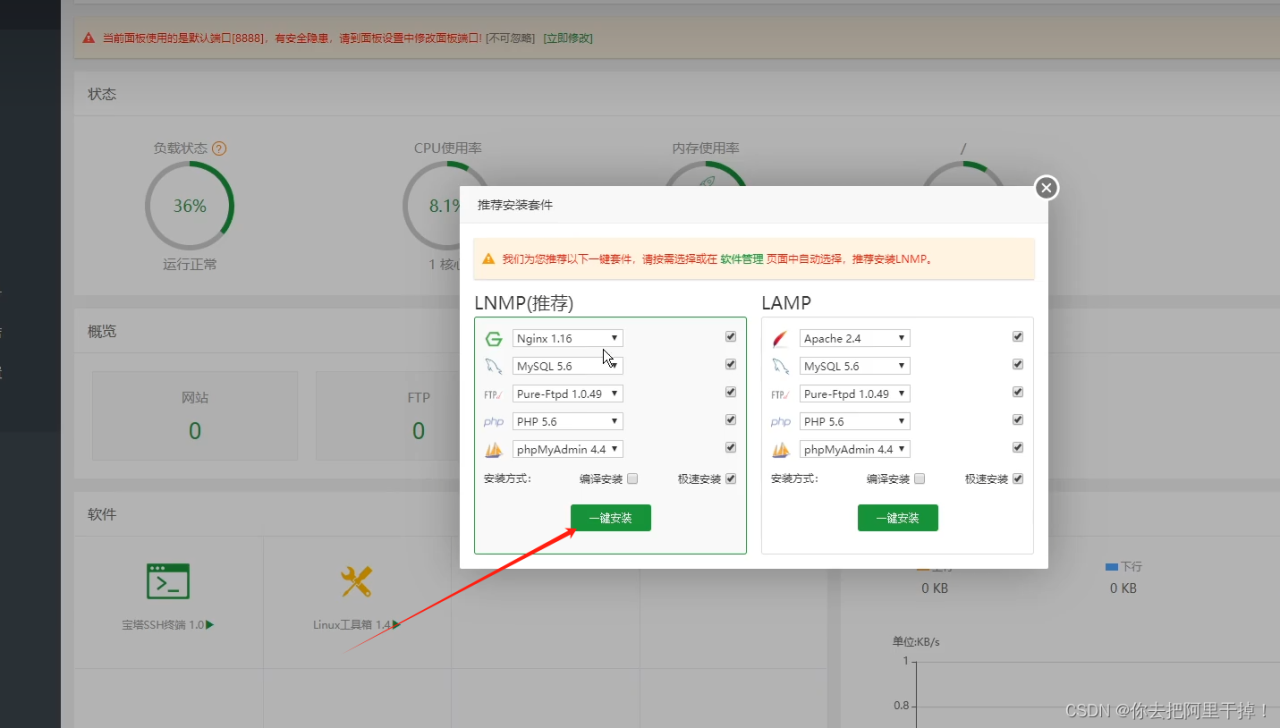Click the blue 下行 legend swatch

click(x=1111, y=567)
